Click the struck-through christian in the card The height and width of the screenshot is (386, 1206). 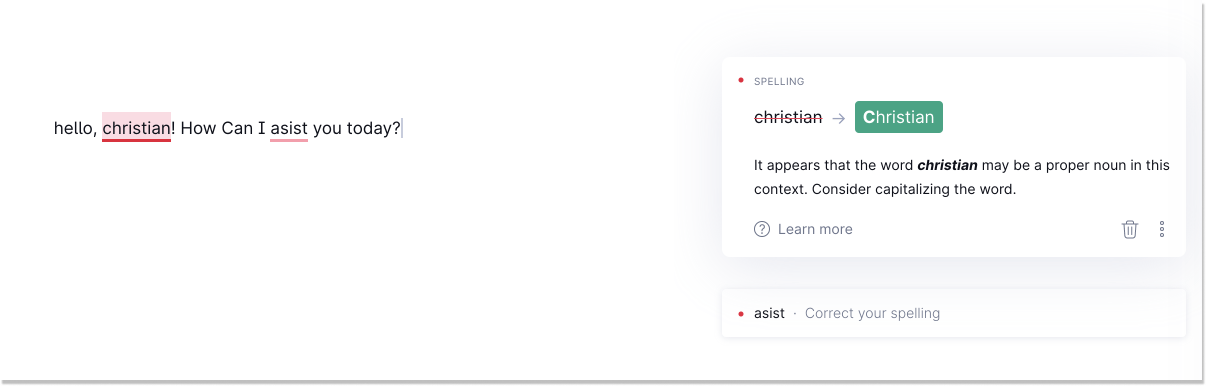click(x=788, y=117)
